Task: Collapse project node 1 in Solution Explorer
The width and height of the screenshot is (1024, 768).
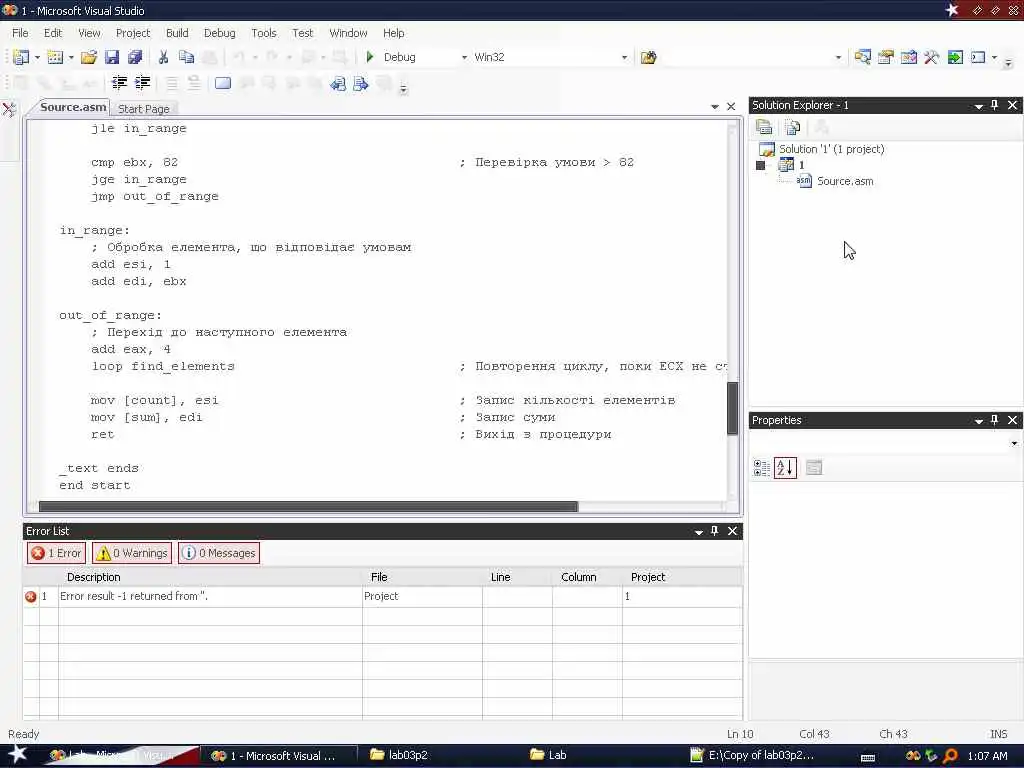Action: click(x=760, y=165)
